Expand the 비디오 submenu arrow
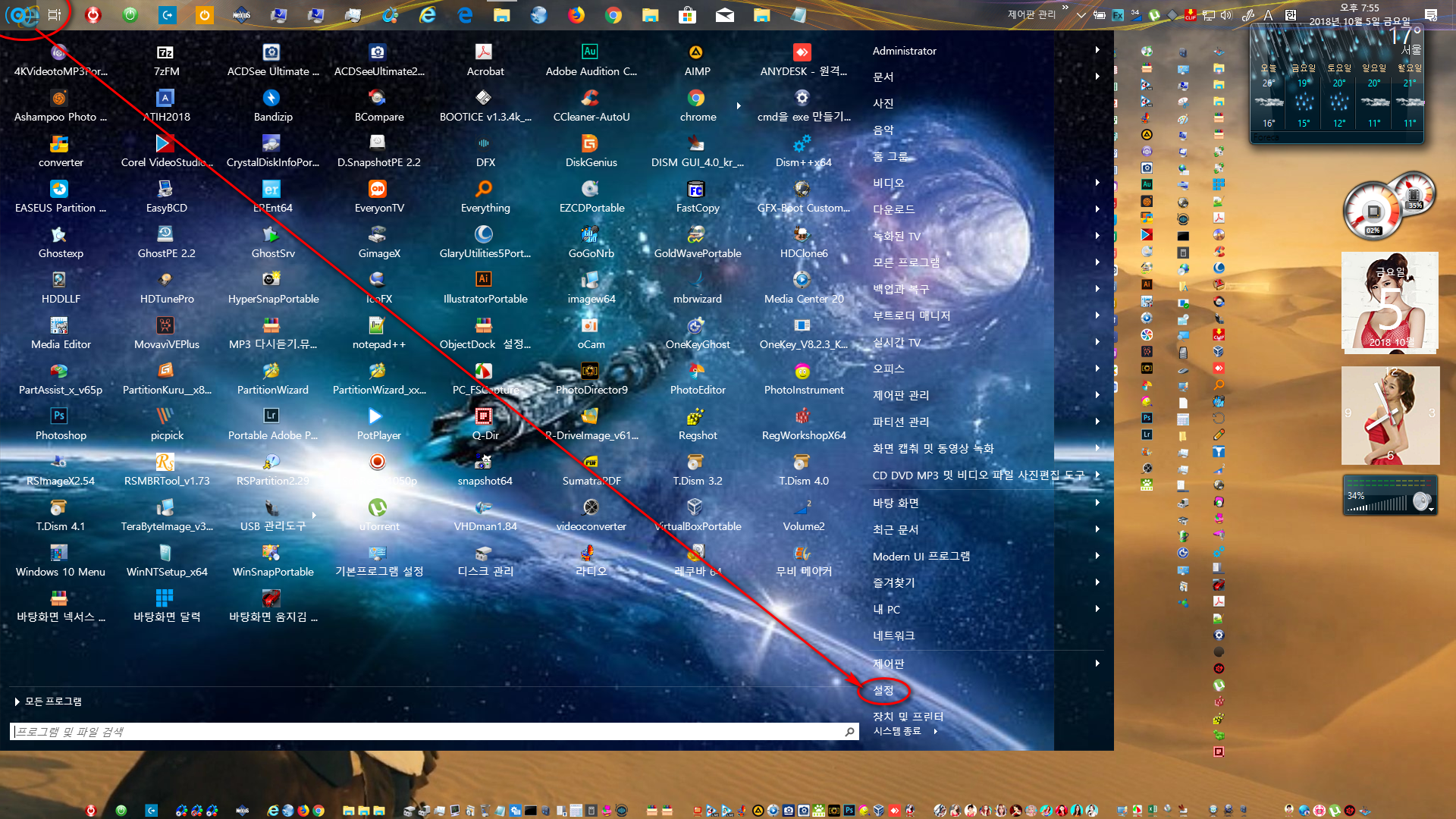 [1097, 183]
